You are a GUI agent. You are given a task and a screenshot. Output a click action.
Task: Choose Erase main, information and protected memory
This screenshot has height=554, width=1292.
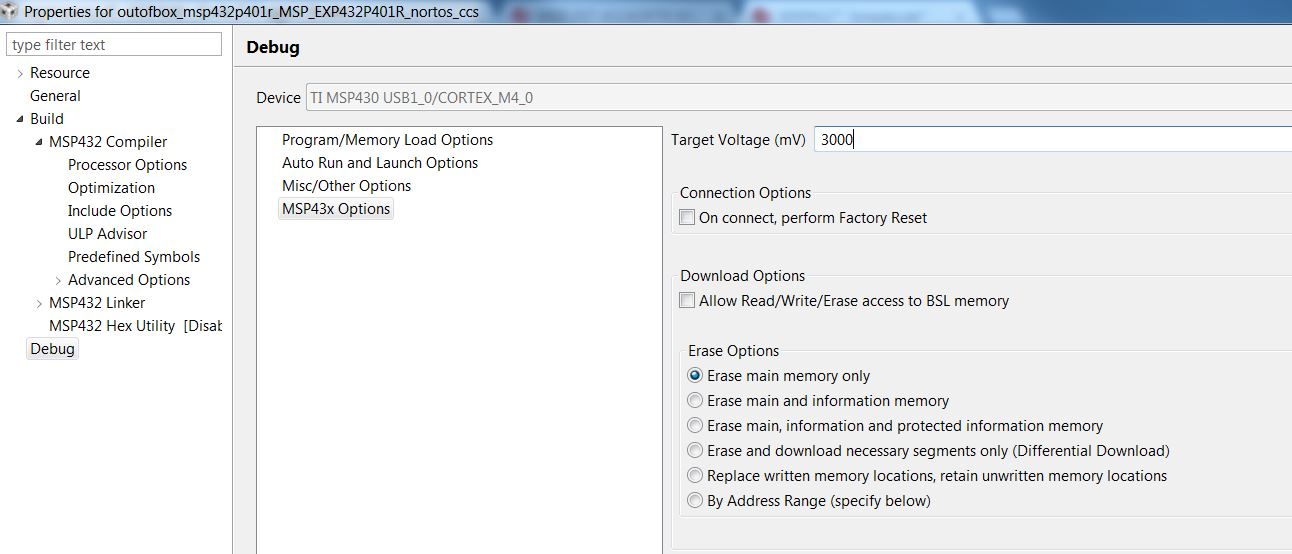pyautogui.click(x=695, y=426)
